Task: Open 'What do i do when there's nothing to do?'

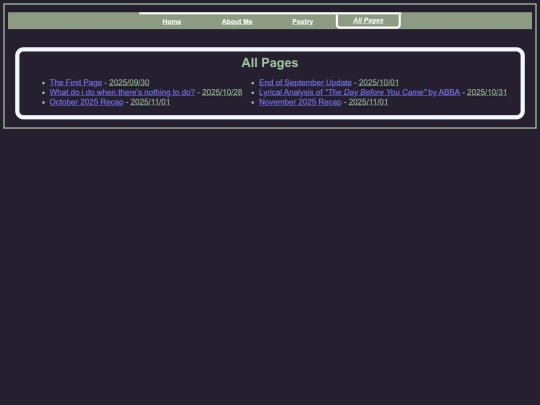Action: [x=122, y=92]
